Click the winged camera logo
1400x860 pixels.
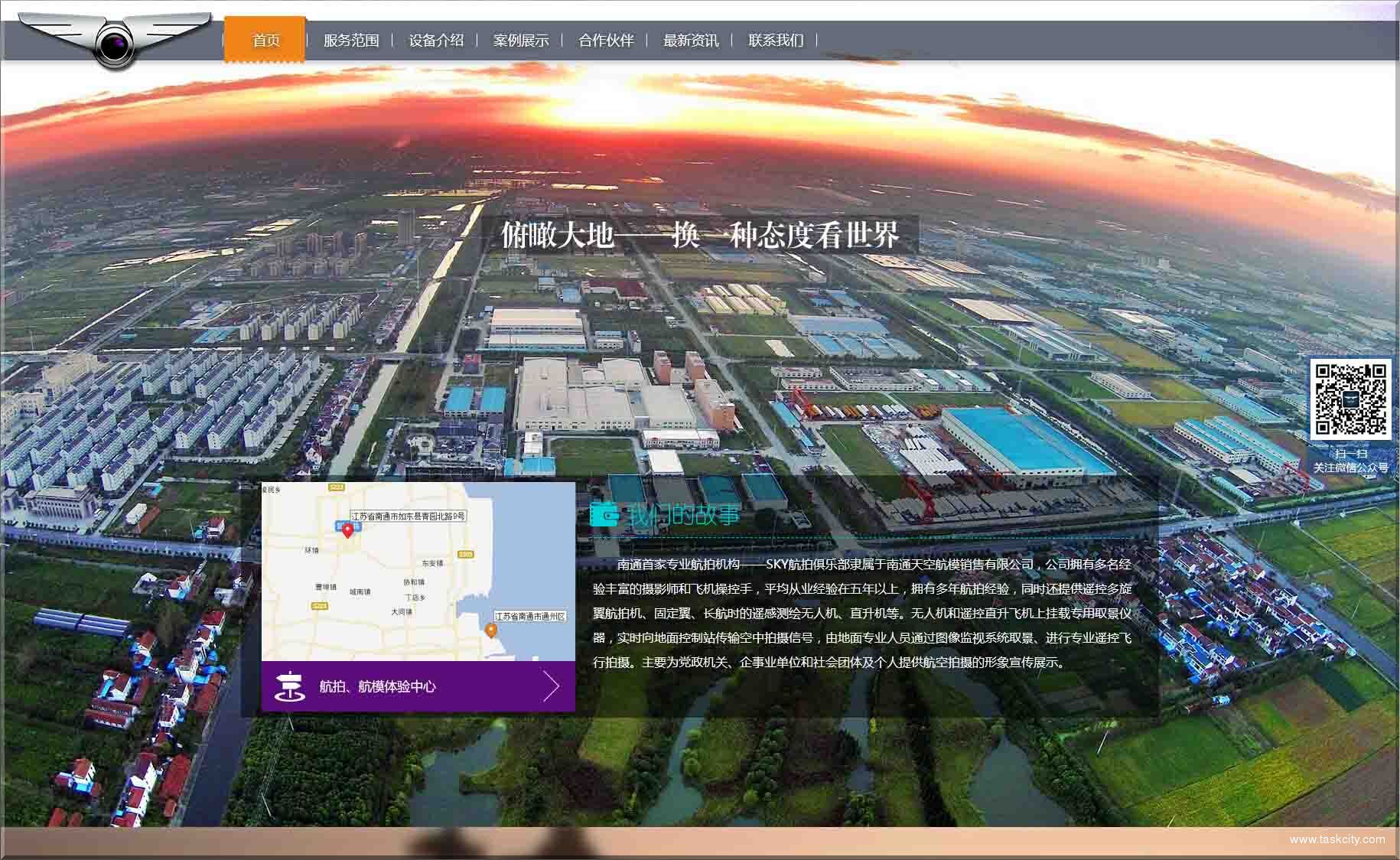115,41
